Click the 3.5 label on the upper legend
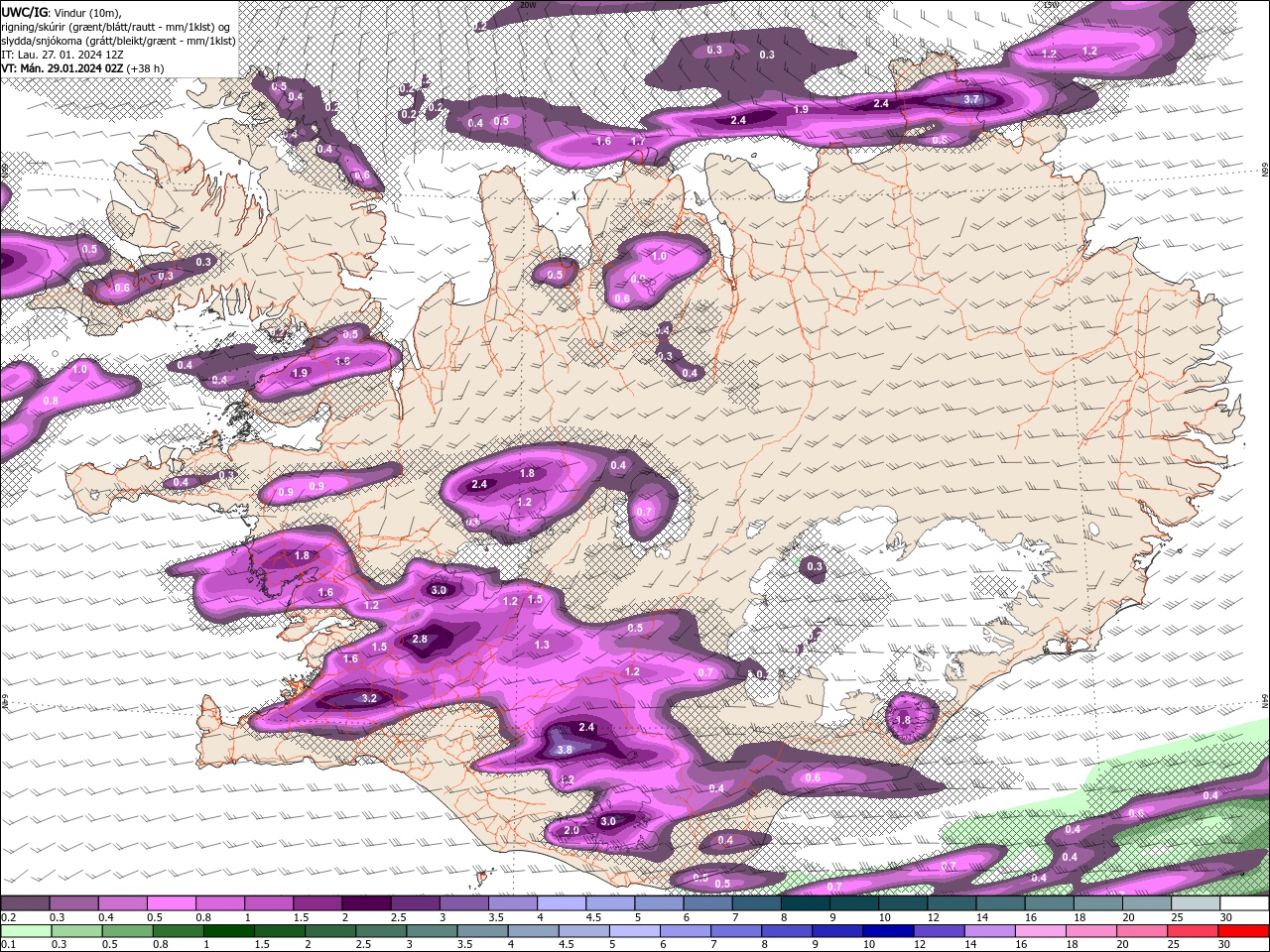Image resolution: width=1270 pixels, height=952 pixels. (495, 918)
